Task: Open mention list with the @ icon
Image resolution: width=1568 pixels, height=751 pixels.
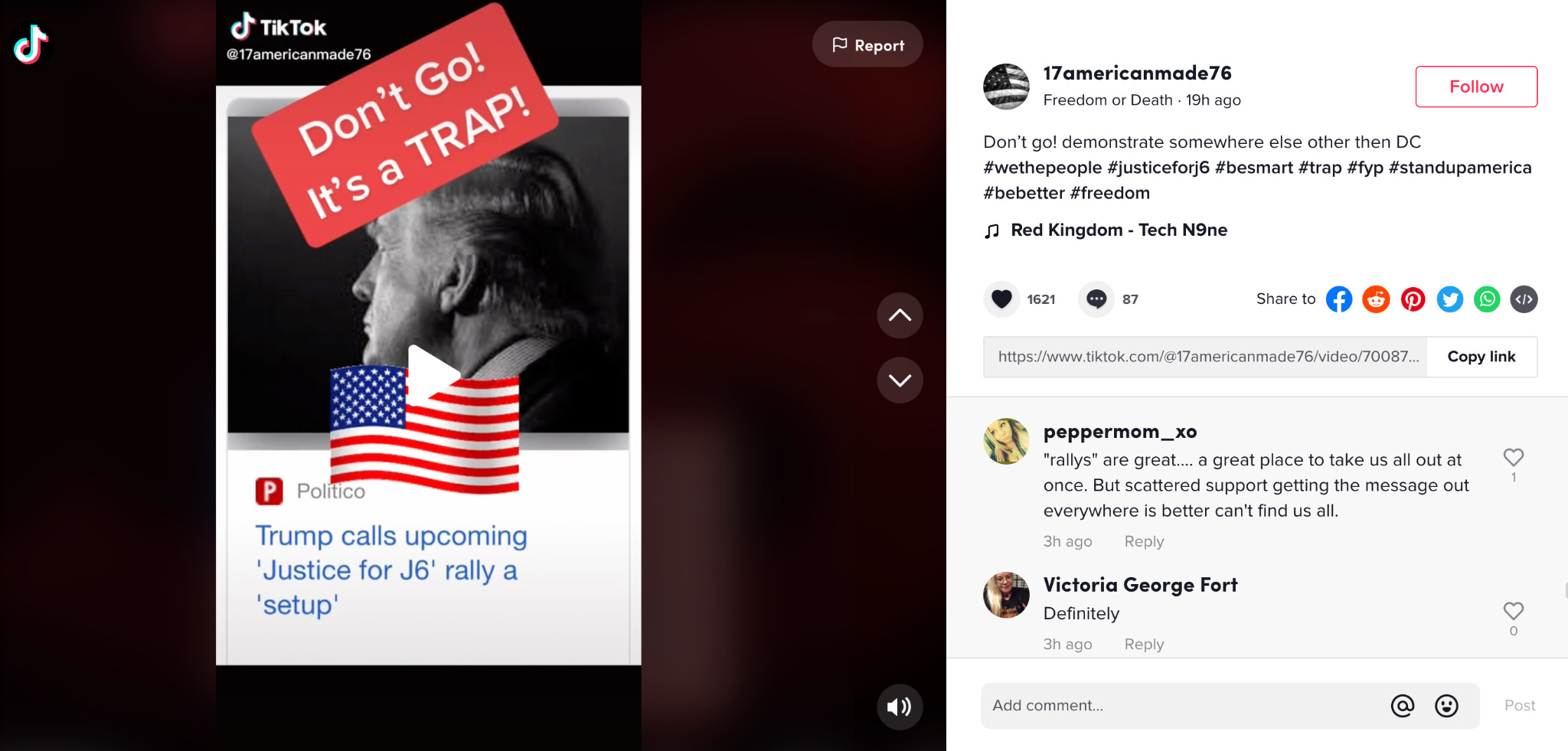Action: pyautogui.click(x=1403, y=706)
